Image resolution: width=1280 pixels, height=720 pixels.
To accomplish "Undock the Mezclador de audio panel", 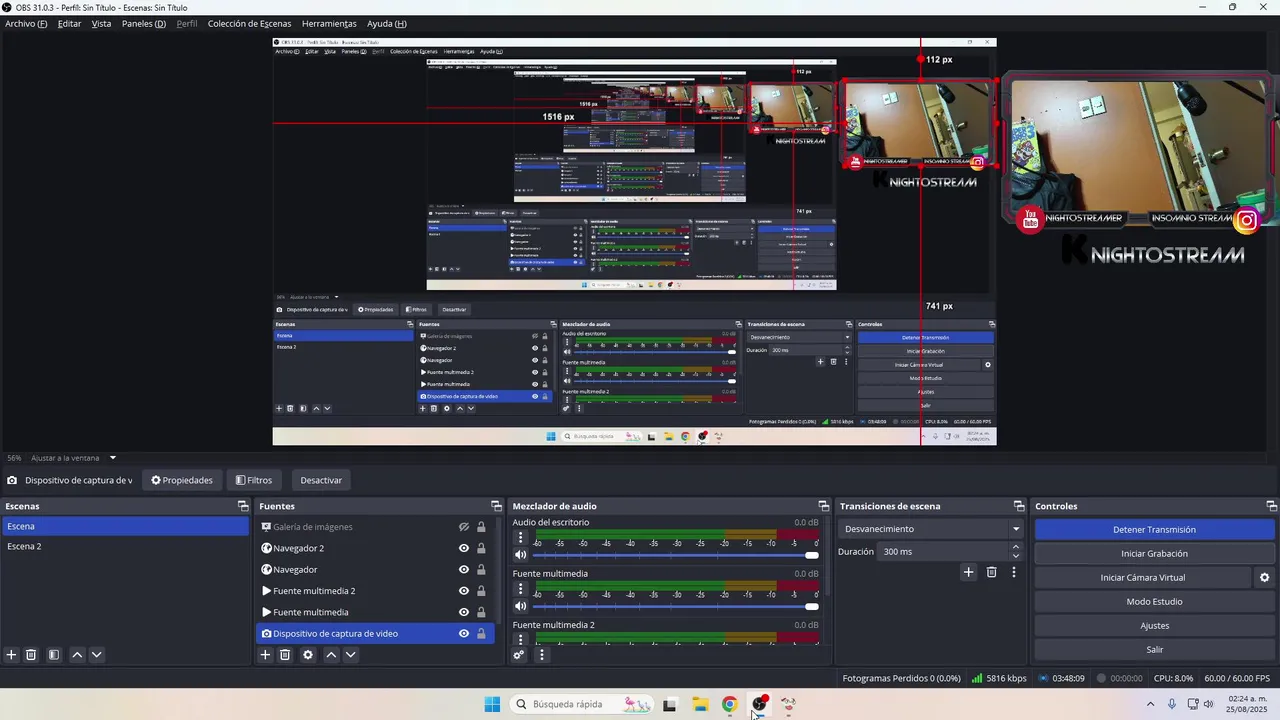I will (x=823, y=506).
